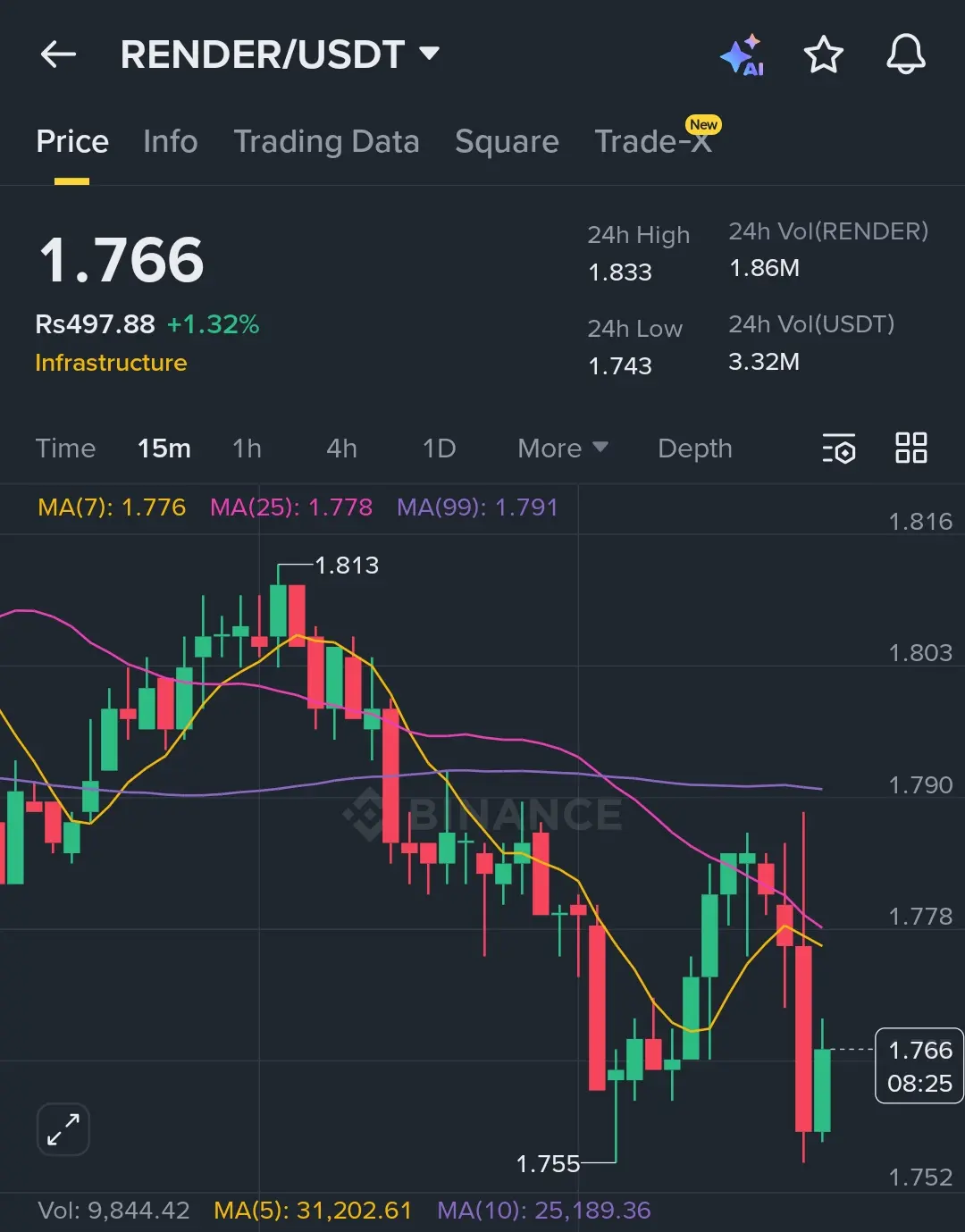965x1232 pixels.
Task: Tap the back arrow icon
Action: 59,54
